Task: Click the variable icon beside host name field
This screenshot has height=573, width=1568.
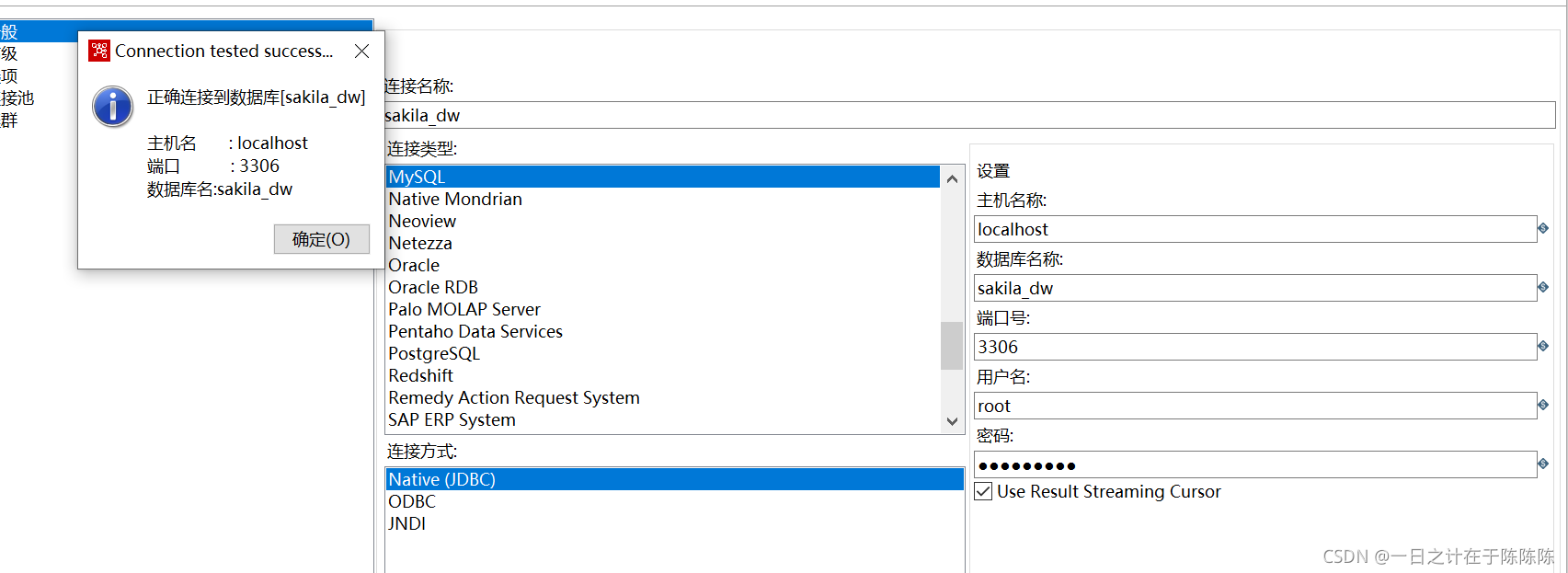Action: (x=1543, y=228)
